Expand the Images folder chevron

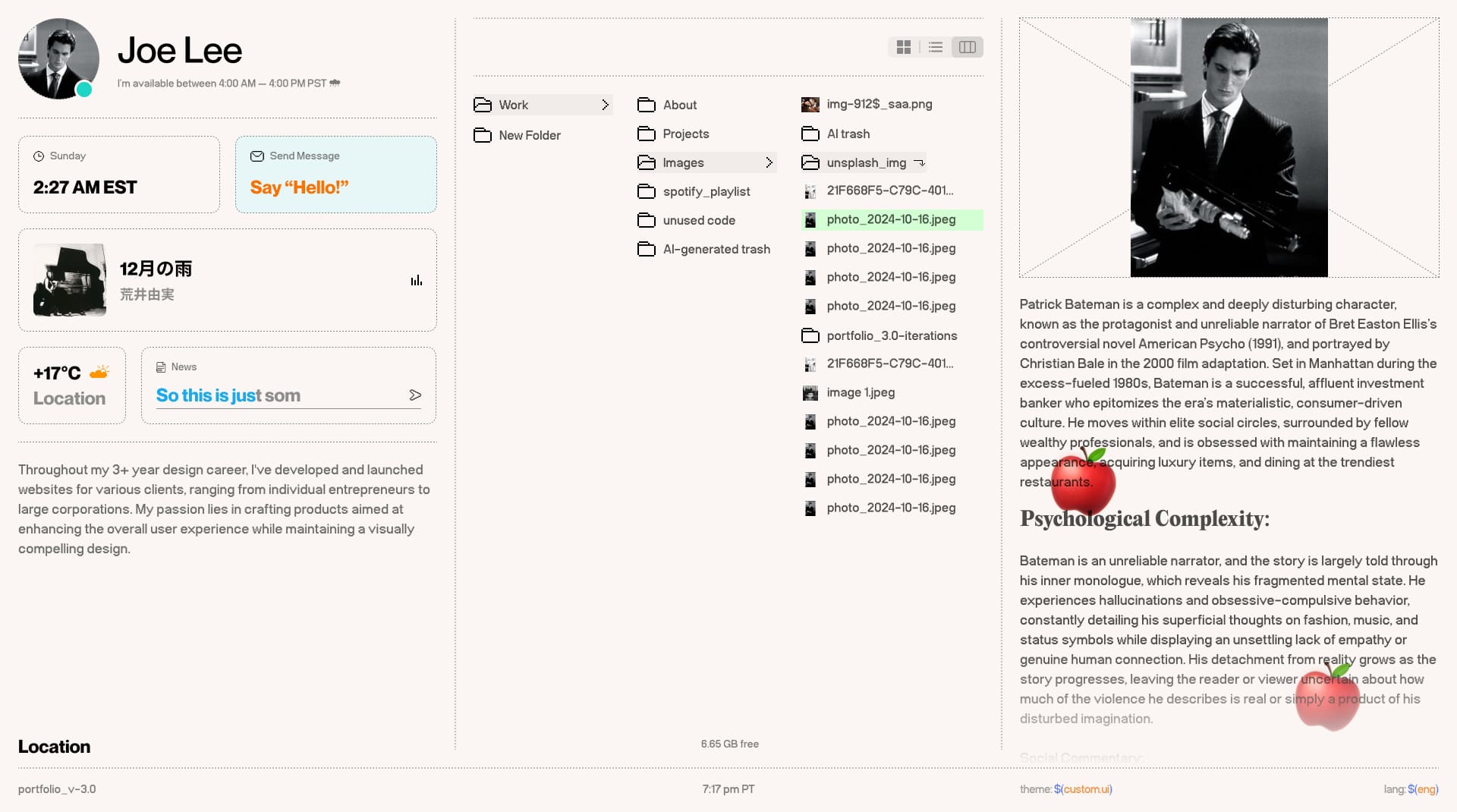(x=769, y=162)
